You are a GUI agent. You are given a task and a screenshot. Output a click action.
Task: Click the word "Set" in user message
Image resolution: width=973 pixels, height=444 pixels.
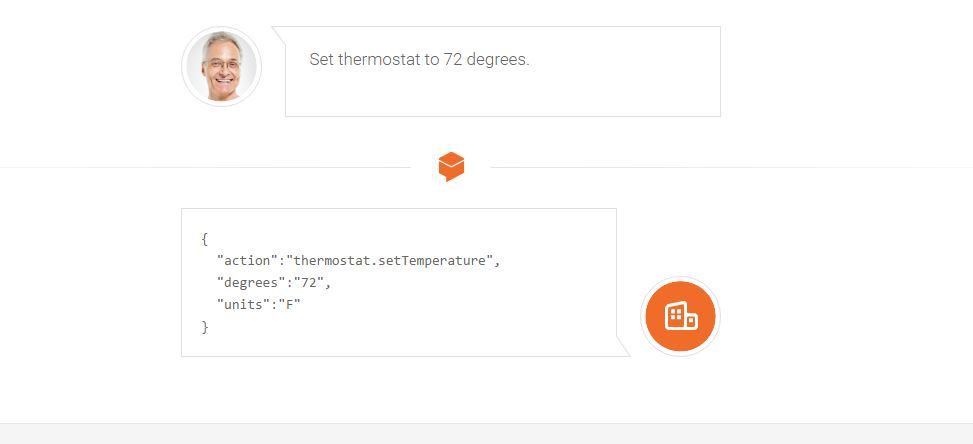[321, 60]
